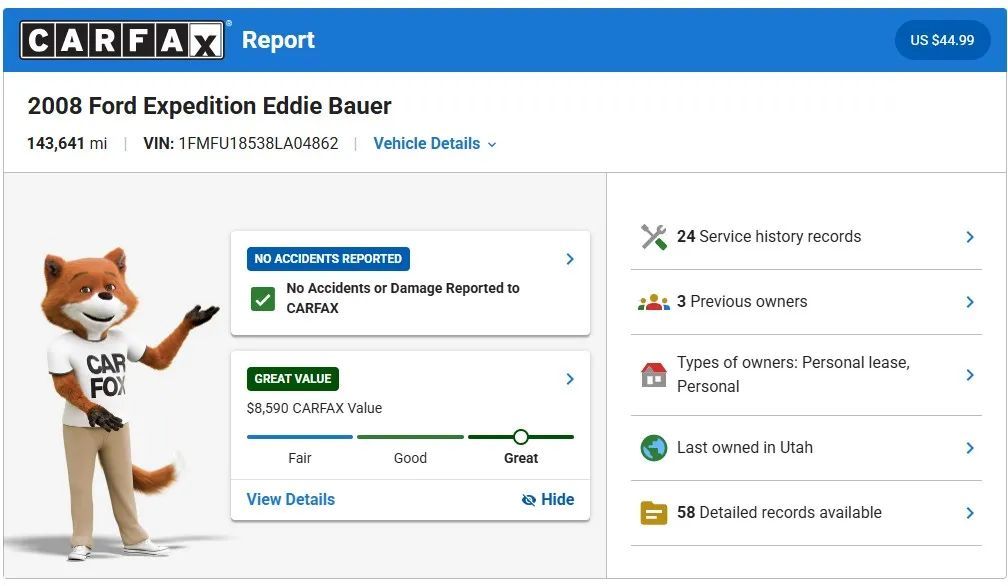Click the US $44.99 price button
The image size is (1008, 586).
(x=941, y=41)
